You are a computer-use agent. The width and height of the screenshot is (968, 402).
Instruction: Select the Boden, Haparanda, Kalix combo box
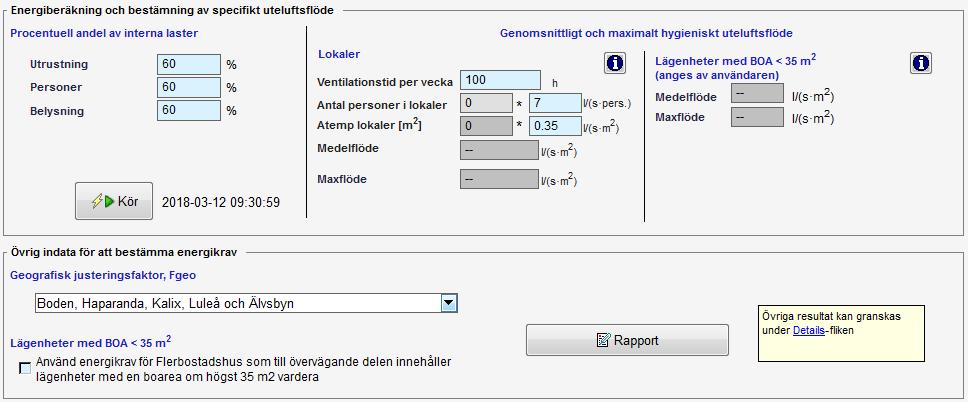click(x=246, y=303)
